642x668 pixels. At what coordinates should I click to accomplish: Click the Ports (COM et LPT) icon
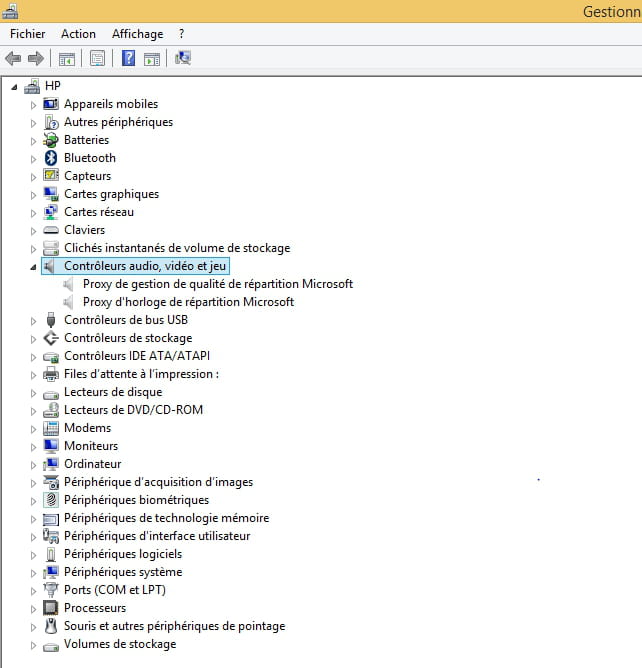(x=51, y=590)
